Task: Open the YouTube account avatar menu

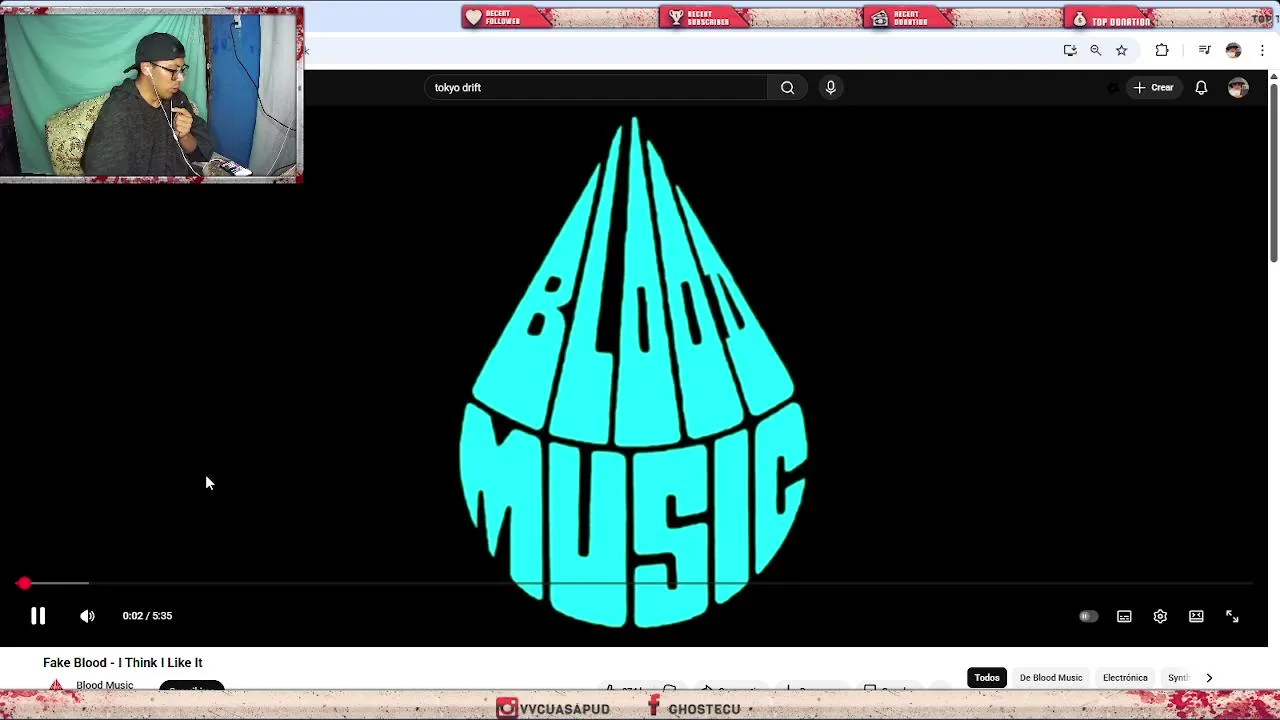Action: 1238,87
